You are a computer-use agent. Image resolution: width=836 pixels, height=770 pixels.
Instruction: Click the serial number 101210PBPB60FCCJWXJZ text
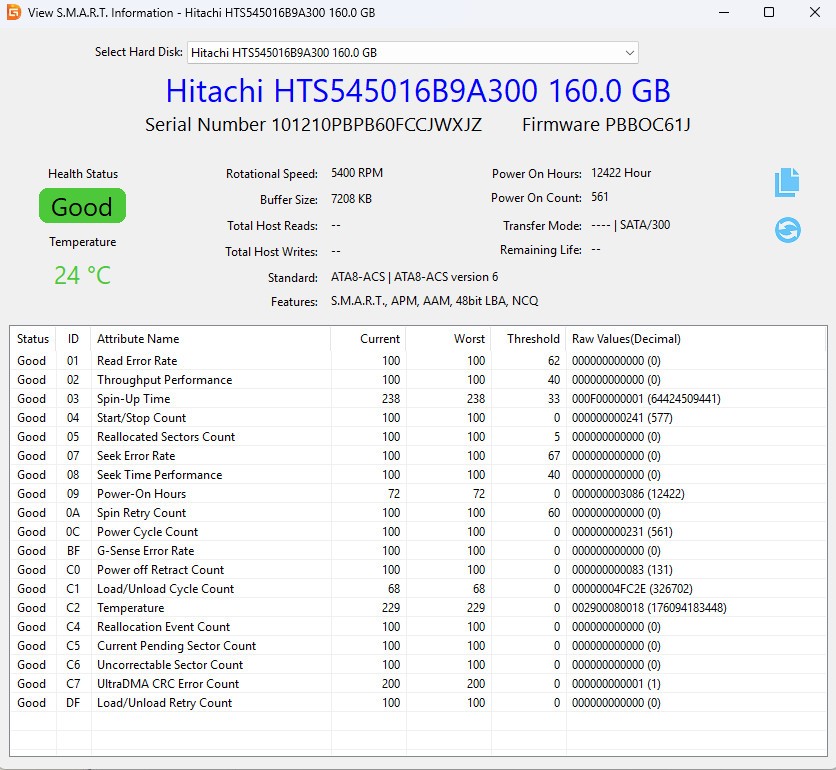[376, 125]
